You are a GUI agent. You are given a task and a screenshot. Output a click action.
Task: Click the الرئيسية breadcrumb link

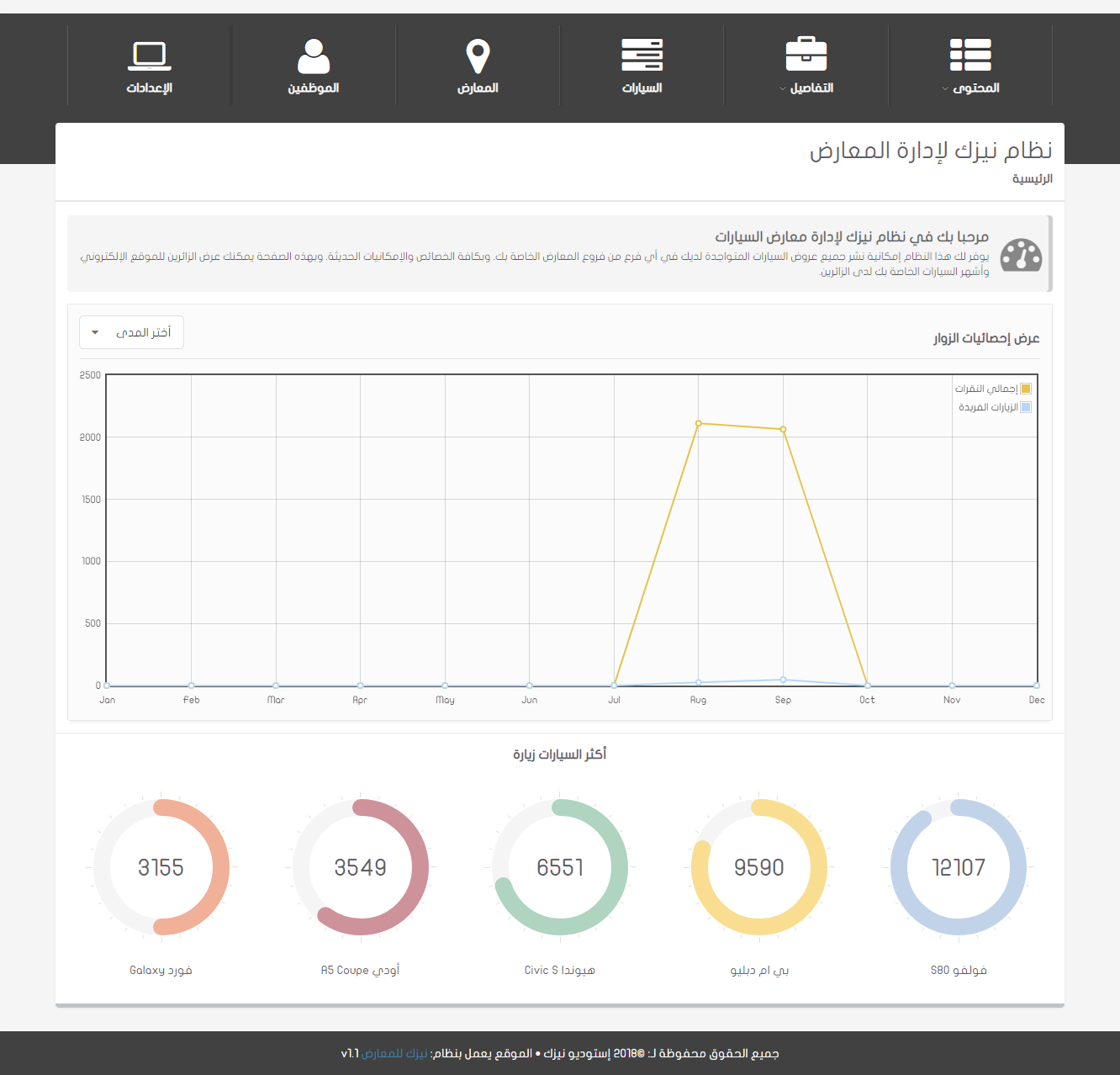[x=1032, y=178]
